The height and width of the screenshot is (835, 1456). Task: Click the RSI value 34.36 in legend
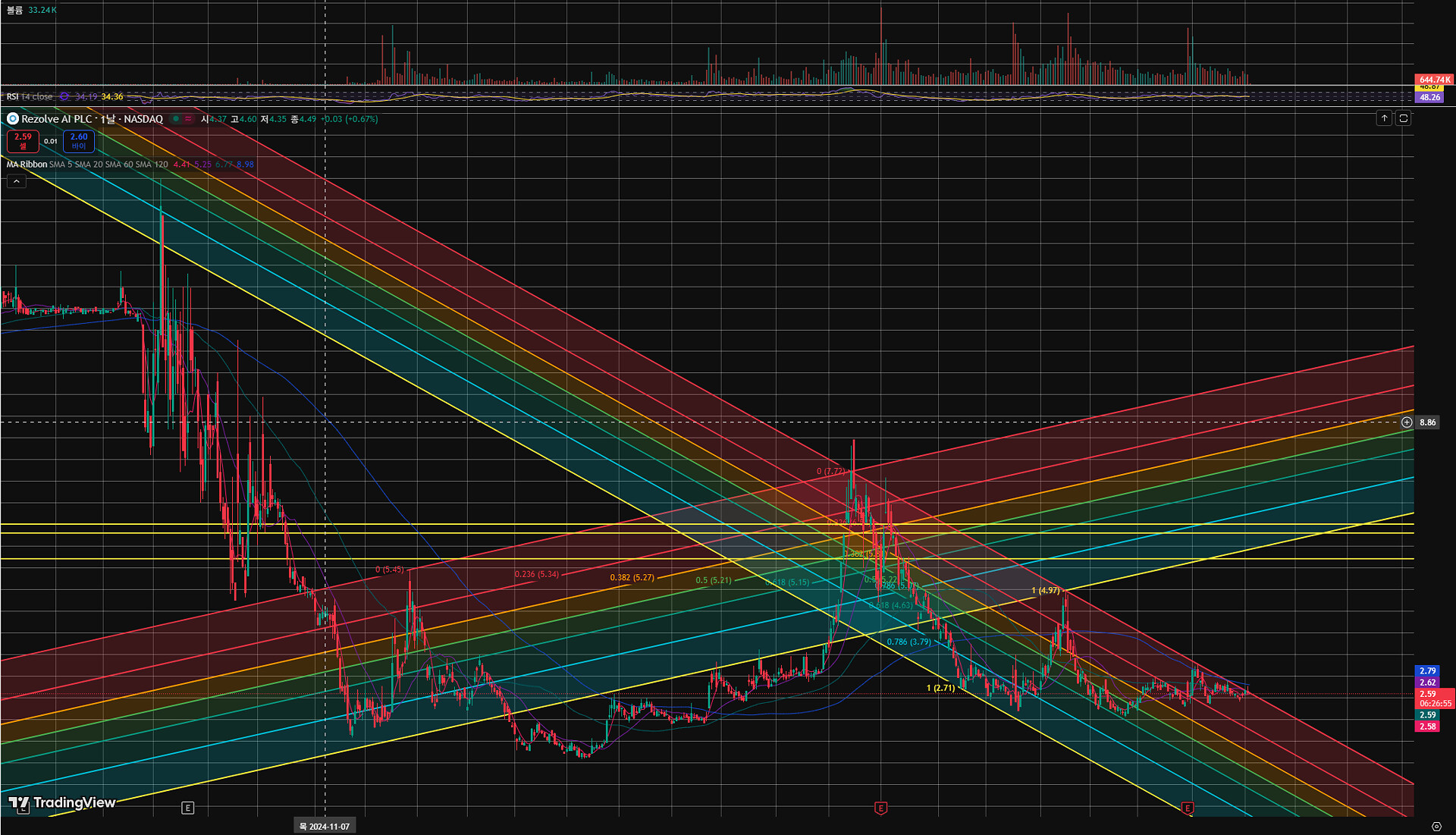(112, 97)
